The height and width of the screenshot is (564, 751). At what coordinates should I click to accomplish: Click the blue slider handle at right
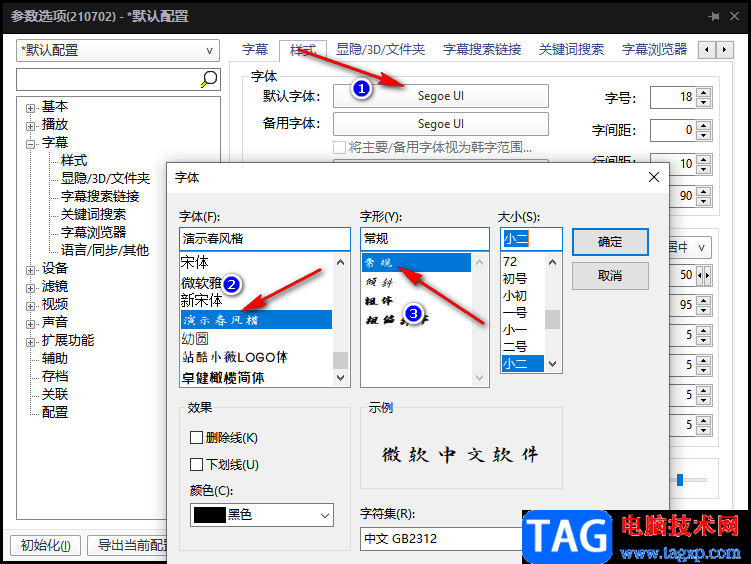(x=680, y=480)
